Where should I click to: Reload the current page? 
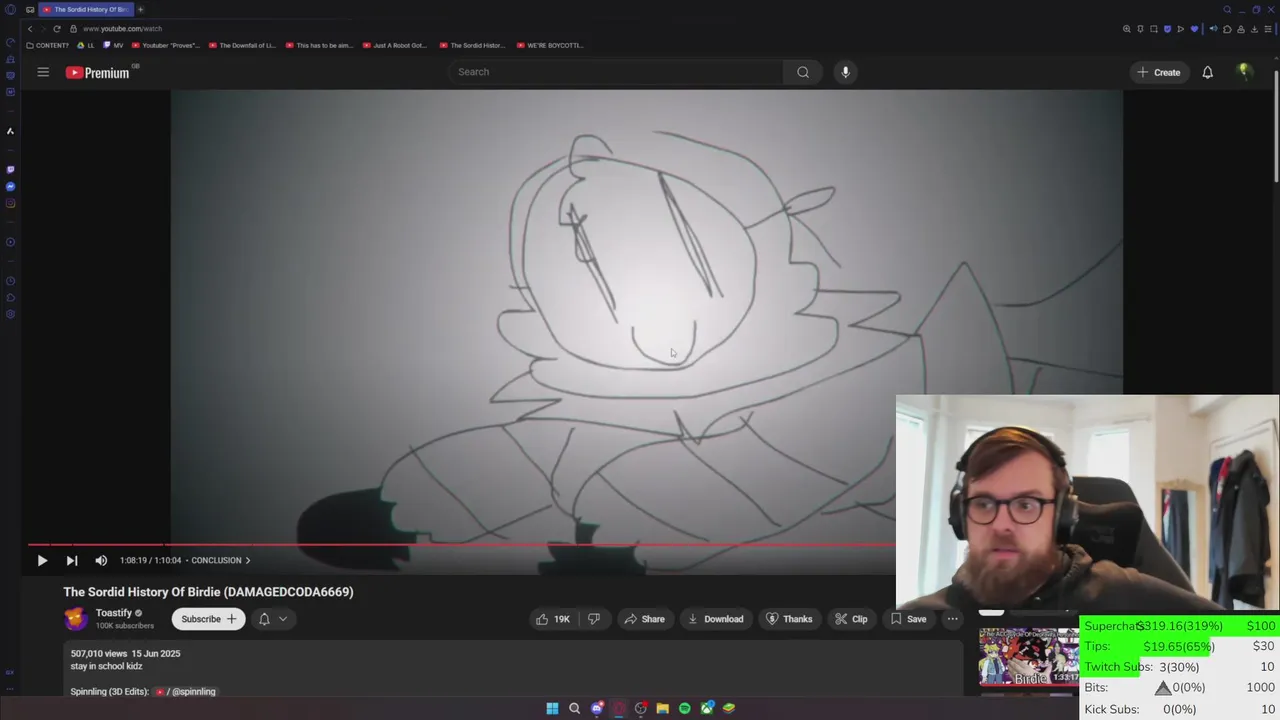pos(57,29)
